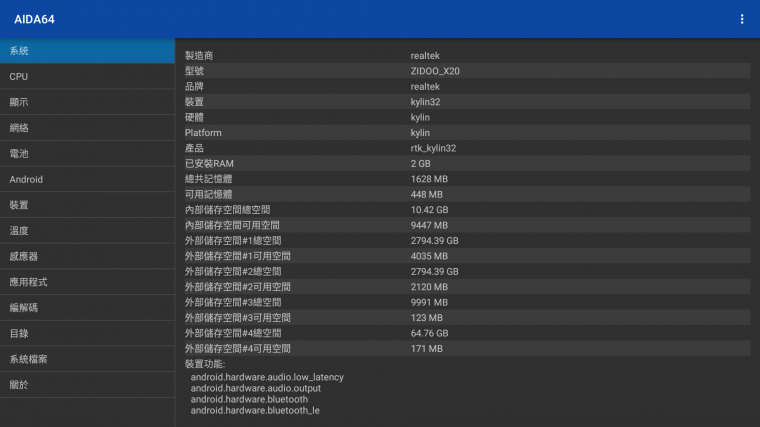Select the rtk_kylin32 product value
Image resolution: width=760 pixels, height=427 pixels.
tap(433, 148)
